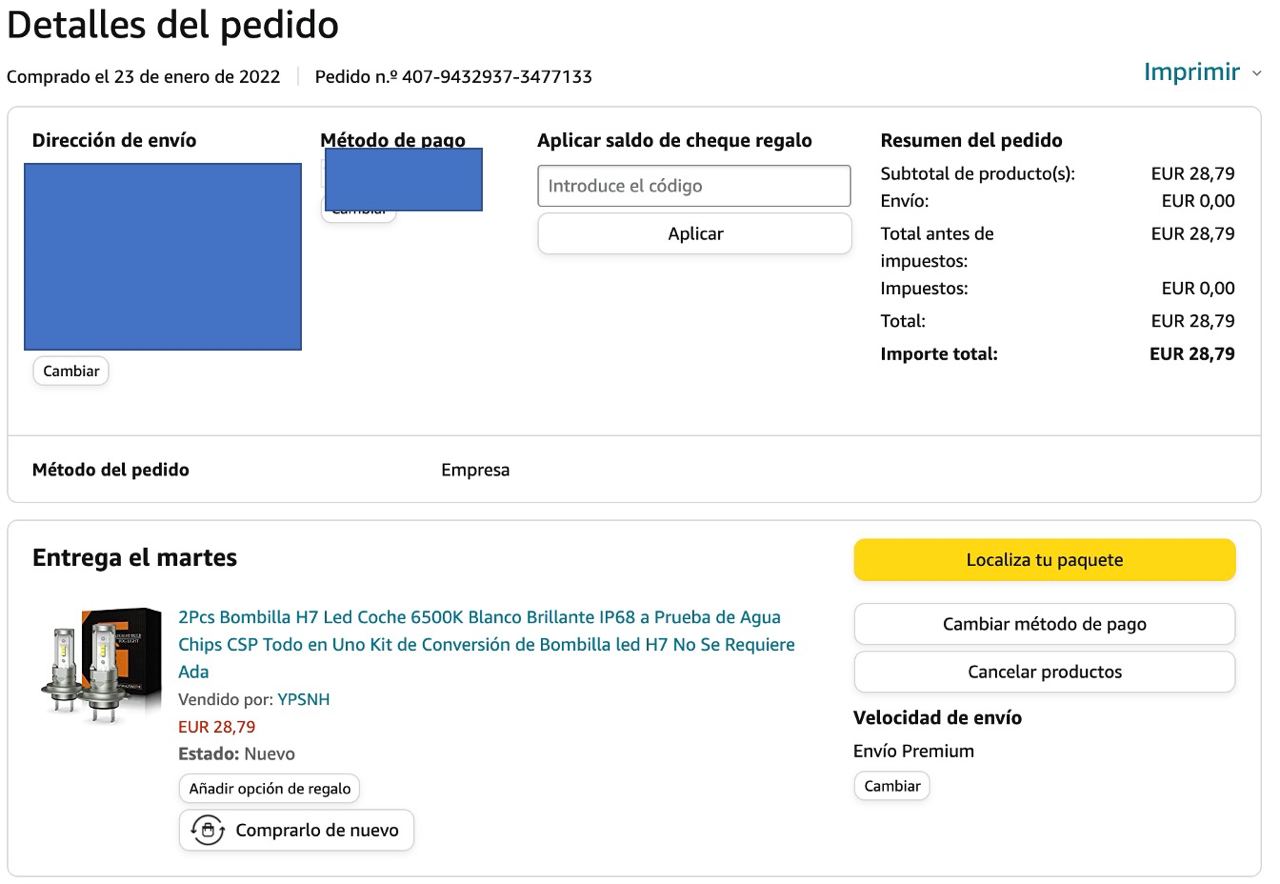Click Añadir opción de regalo button

(x=269, y=789)
